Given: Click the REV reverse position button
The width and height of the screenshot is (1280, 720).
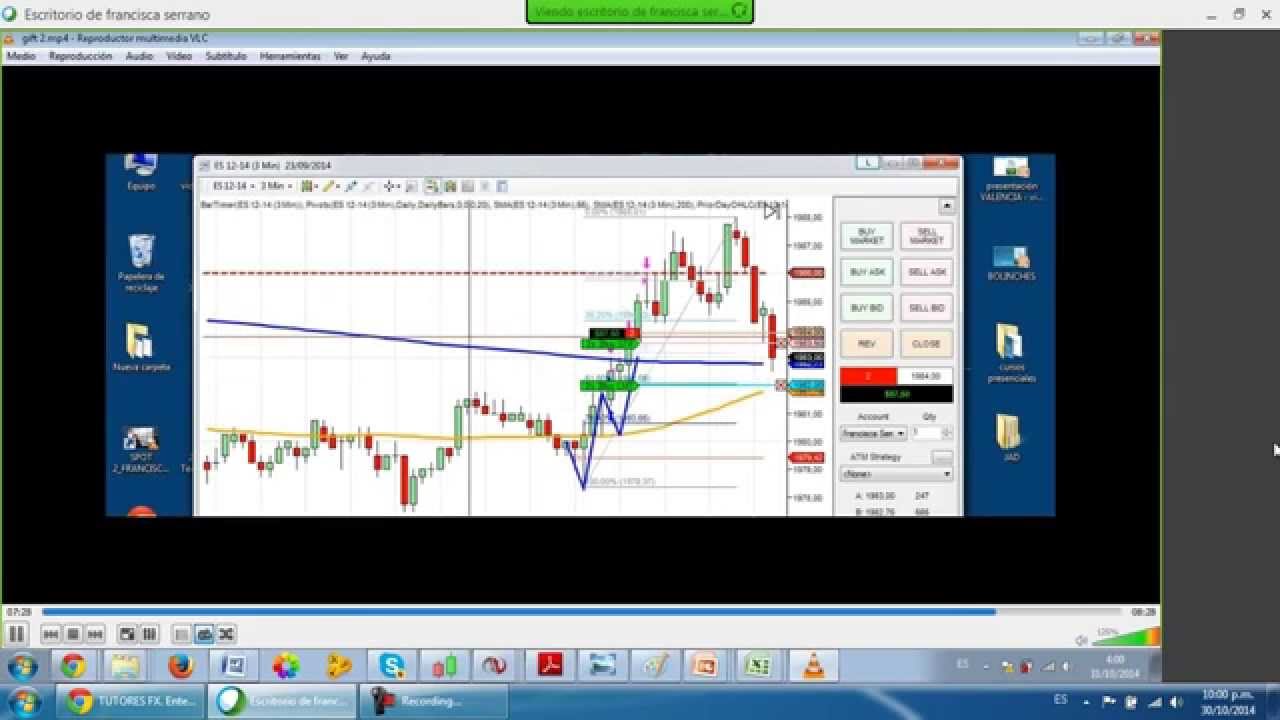Looking at the screenshot, I should coord(866,344).
